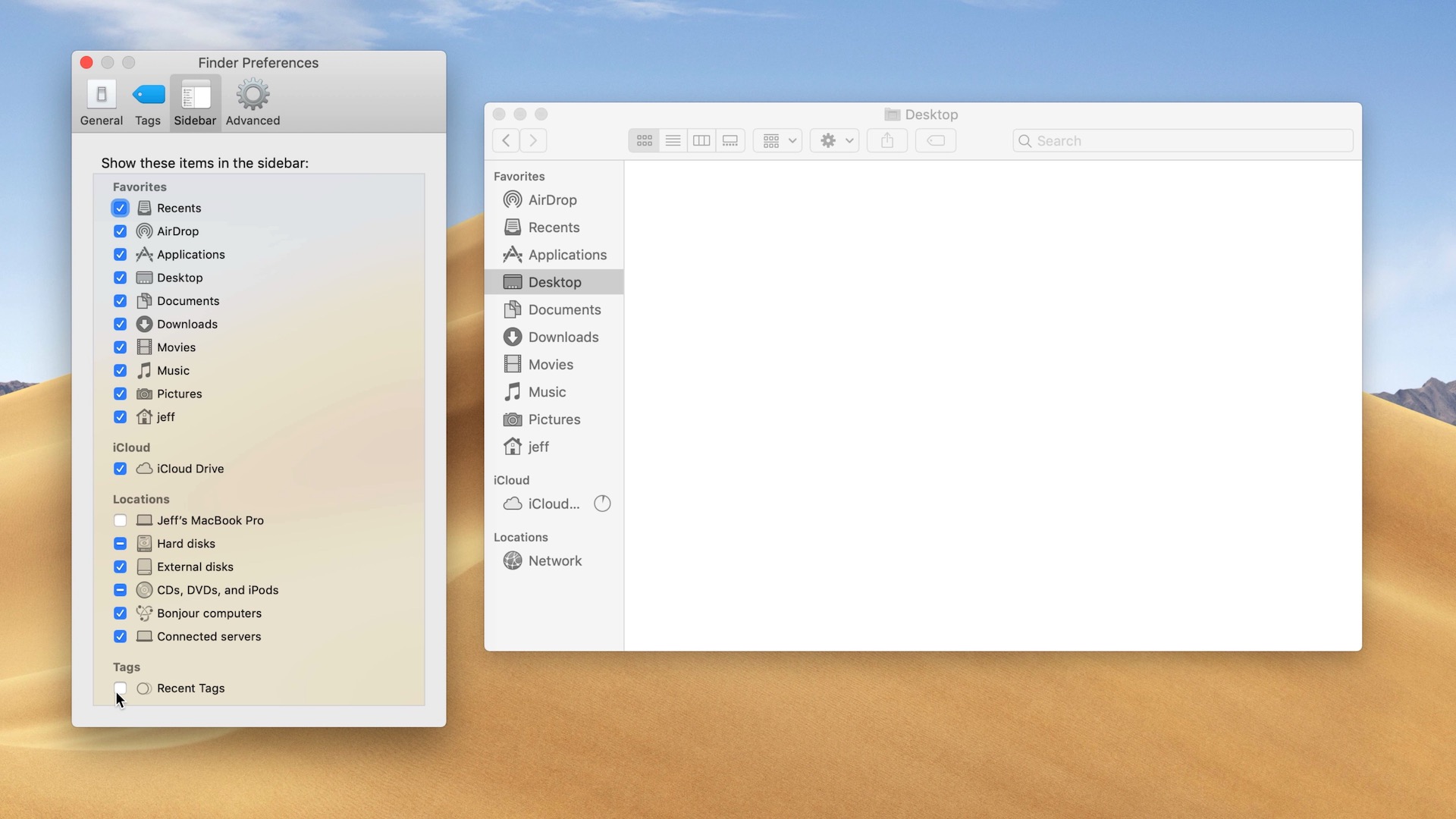This screenshot has width=1456, height=819.
Task: Clear the Hard disks partial checkbox
Action: [120, 543]
